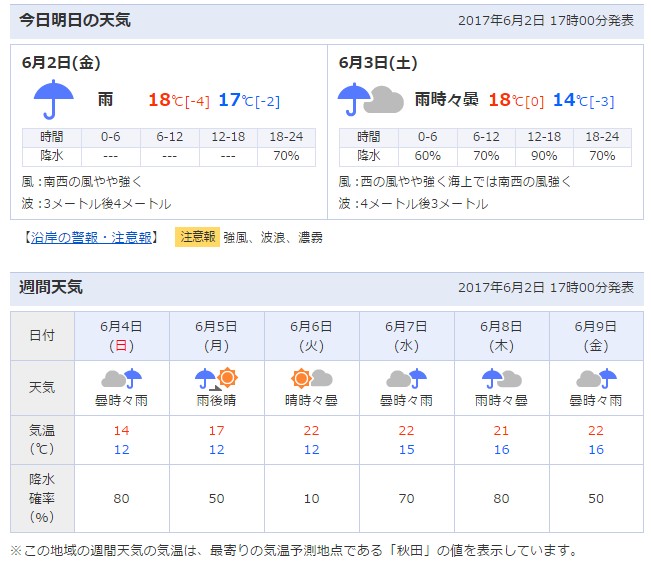Click the 90% precipitation cell for June 3 12-18
This screenshot has width=651, height=565.
click(544, 156)
